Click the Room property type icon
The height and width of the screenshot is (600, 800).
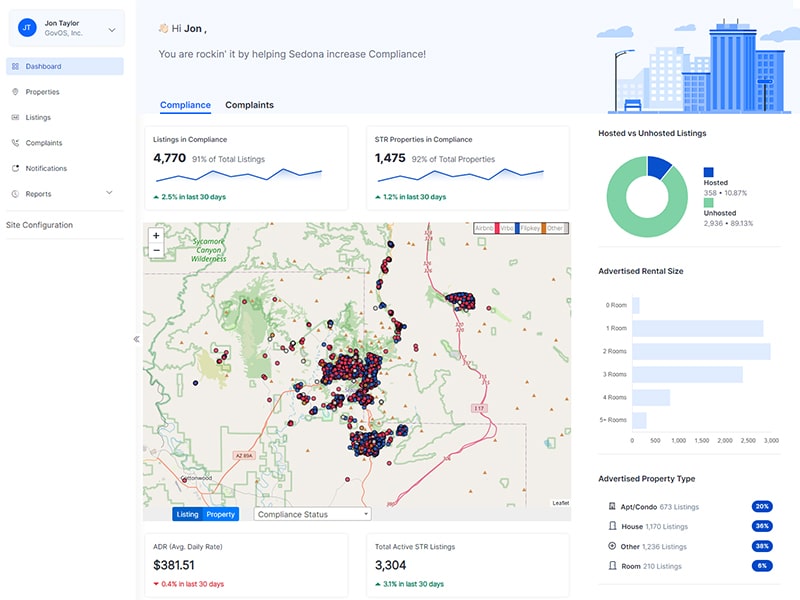click(x=612, y=566)
